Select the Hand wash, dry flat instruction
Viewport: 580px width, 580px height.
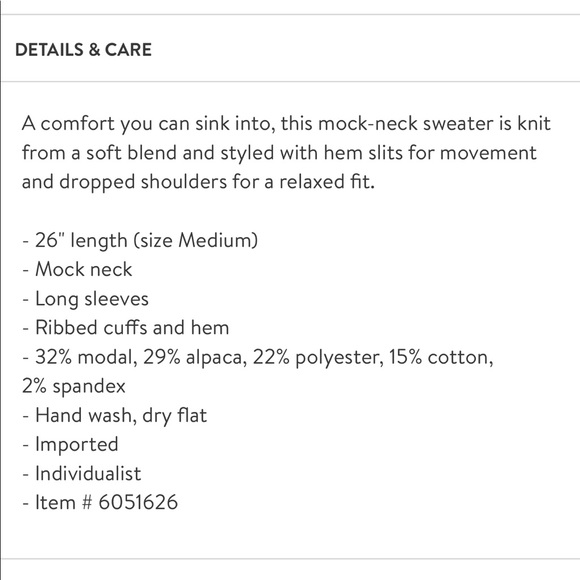pyautogui.click(x=115, y=415)
